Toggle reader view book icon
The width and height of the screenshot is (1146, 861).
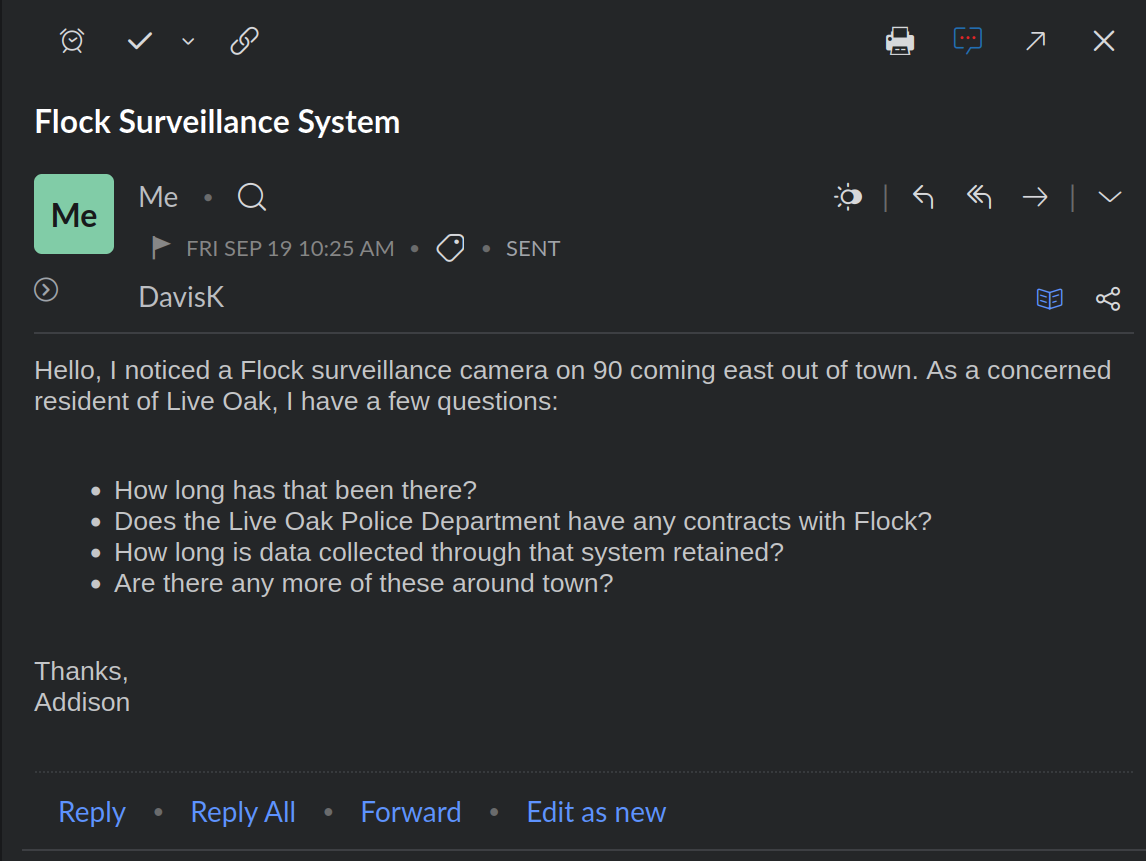(1050, 299)
